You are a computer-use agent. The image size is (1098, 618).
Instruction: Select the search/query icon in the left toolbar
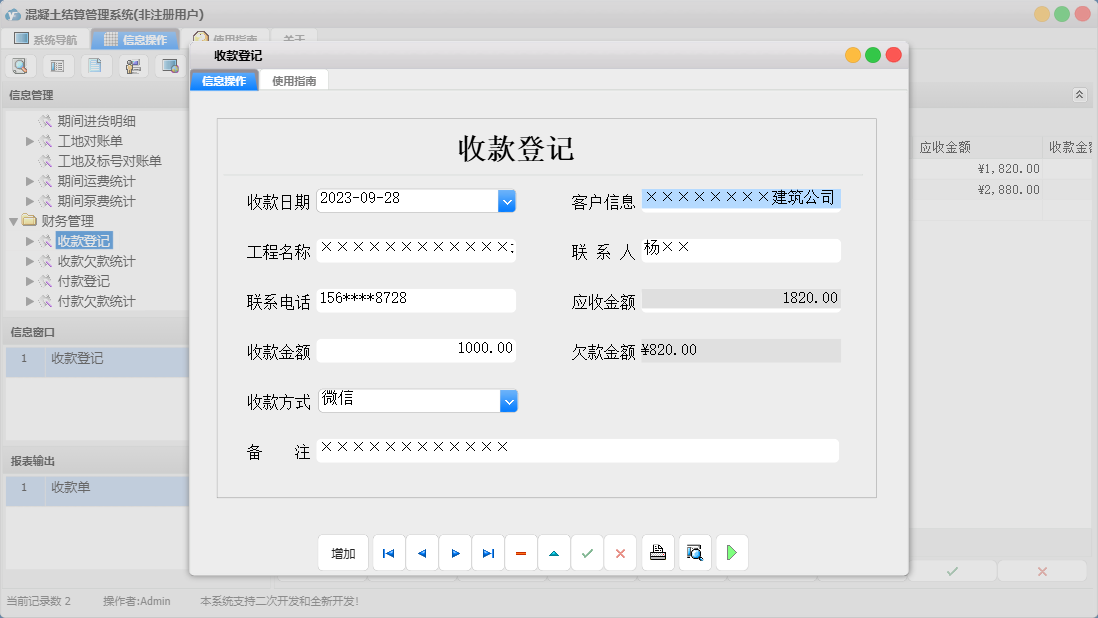[20, 65]
